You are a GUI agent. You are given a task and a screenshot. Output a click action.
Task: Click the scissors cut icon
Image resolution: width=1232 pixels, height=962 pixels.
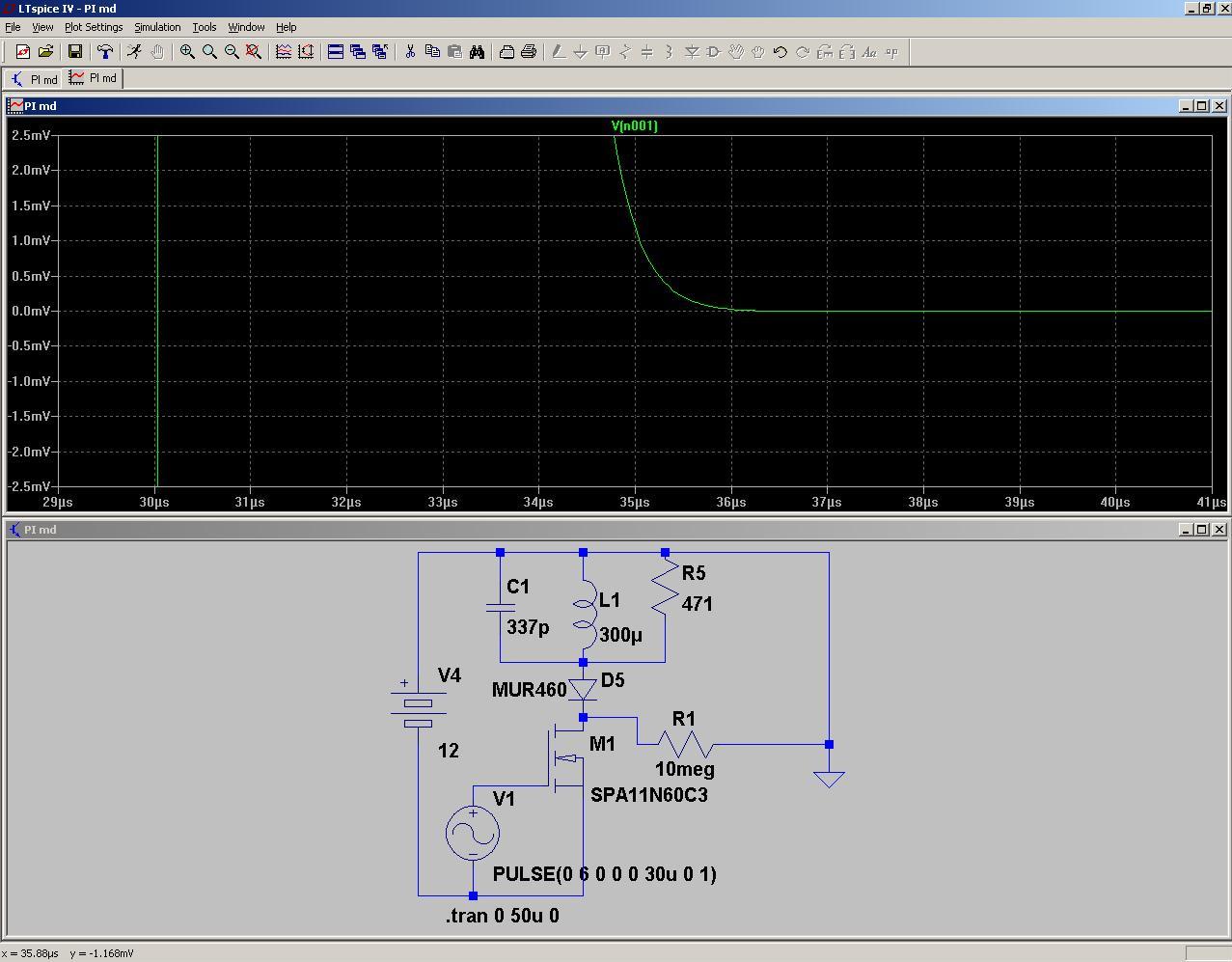click(x=410, y=52)
